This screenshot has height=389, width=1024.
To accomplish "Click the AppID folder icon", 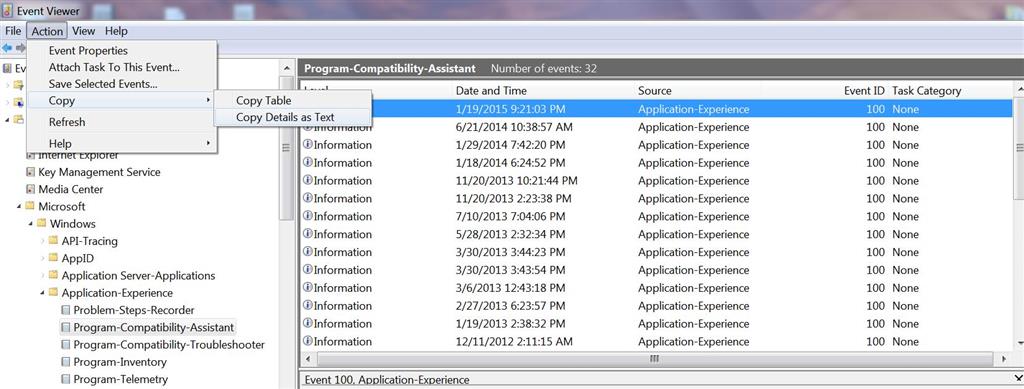I will [54, 258].
